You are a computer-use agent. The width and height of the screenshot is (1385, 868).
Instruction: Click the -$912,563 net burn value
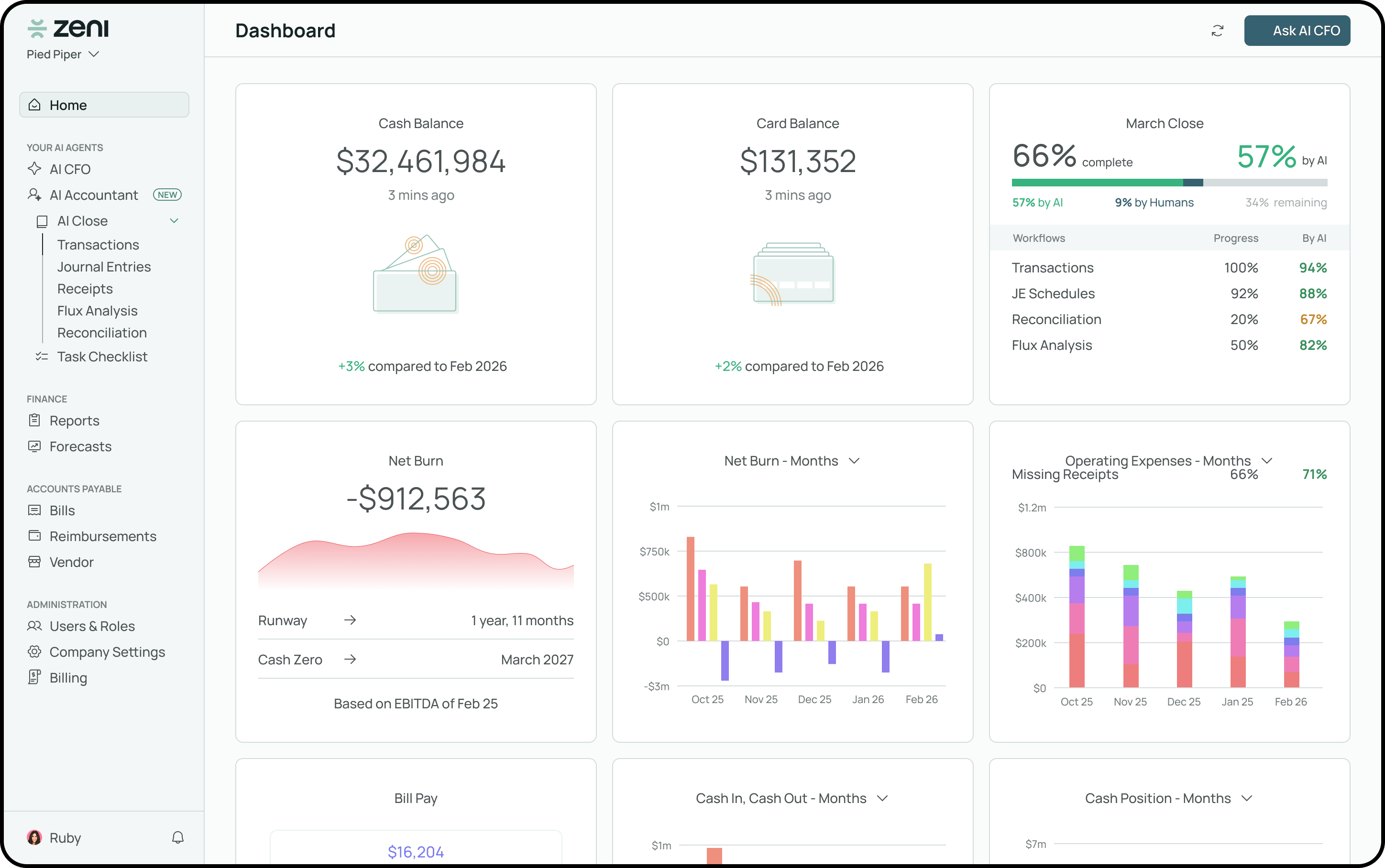[x=416, y=499]
